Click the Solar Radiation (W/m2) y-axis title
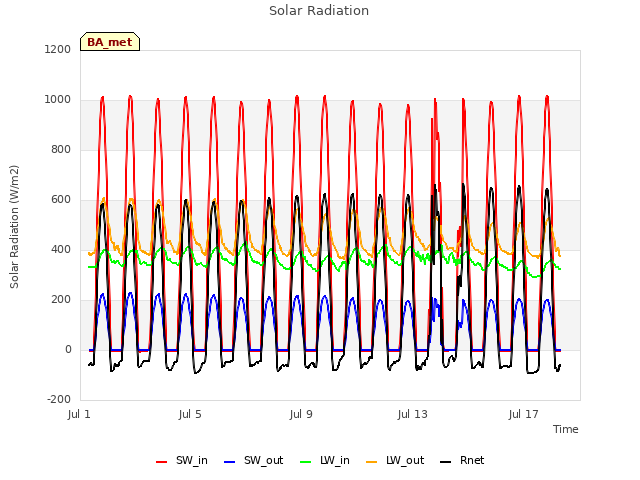640x480 pixels. point(14,227)
